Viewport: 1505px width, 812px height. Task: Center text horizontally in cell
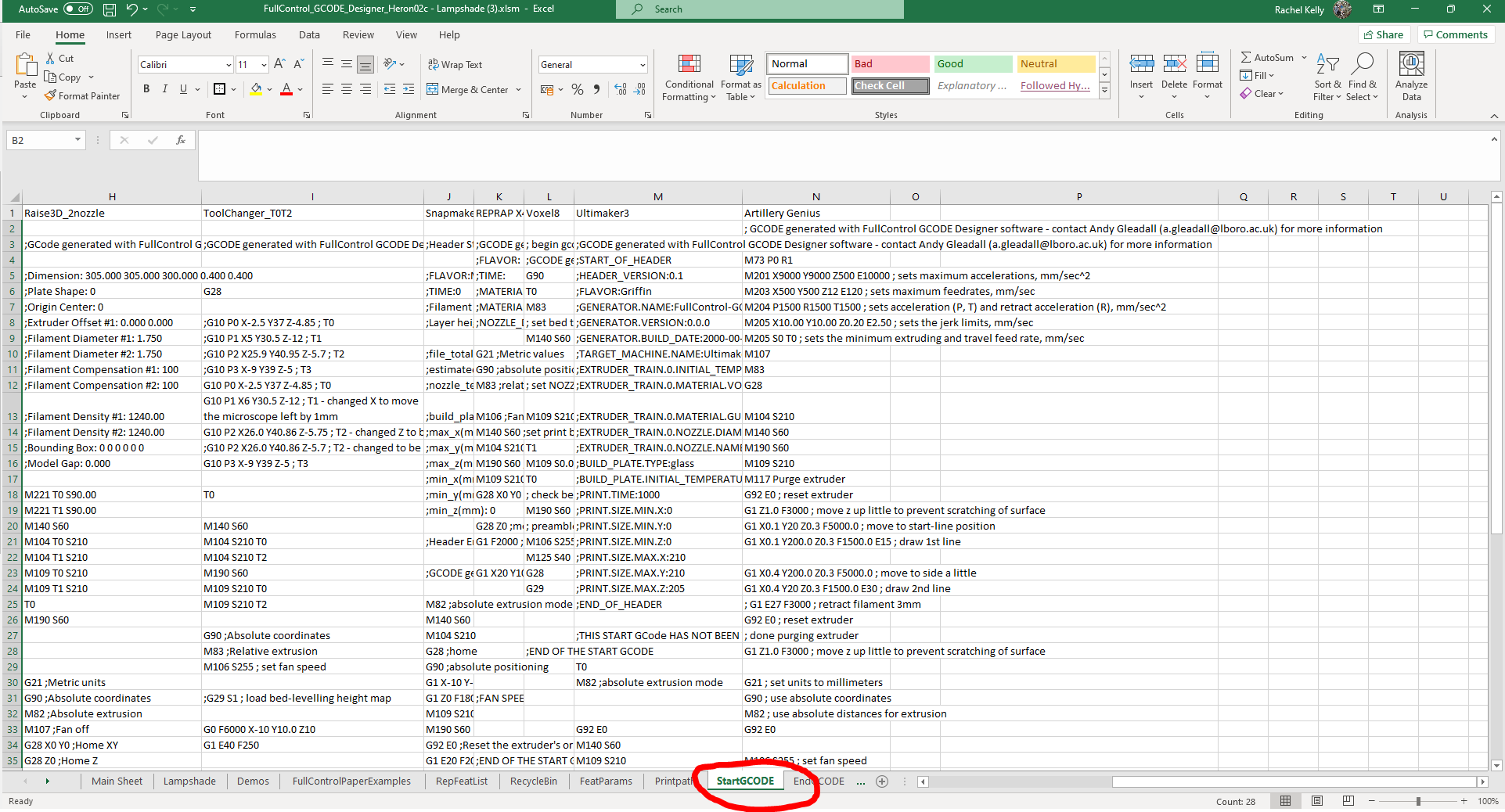pos(346,89)
